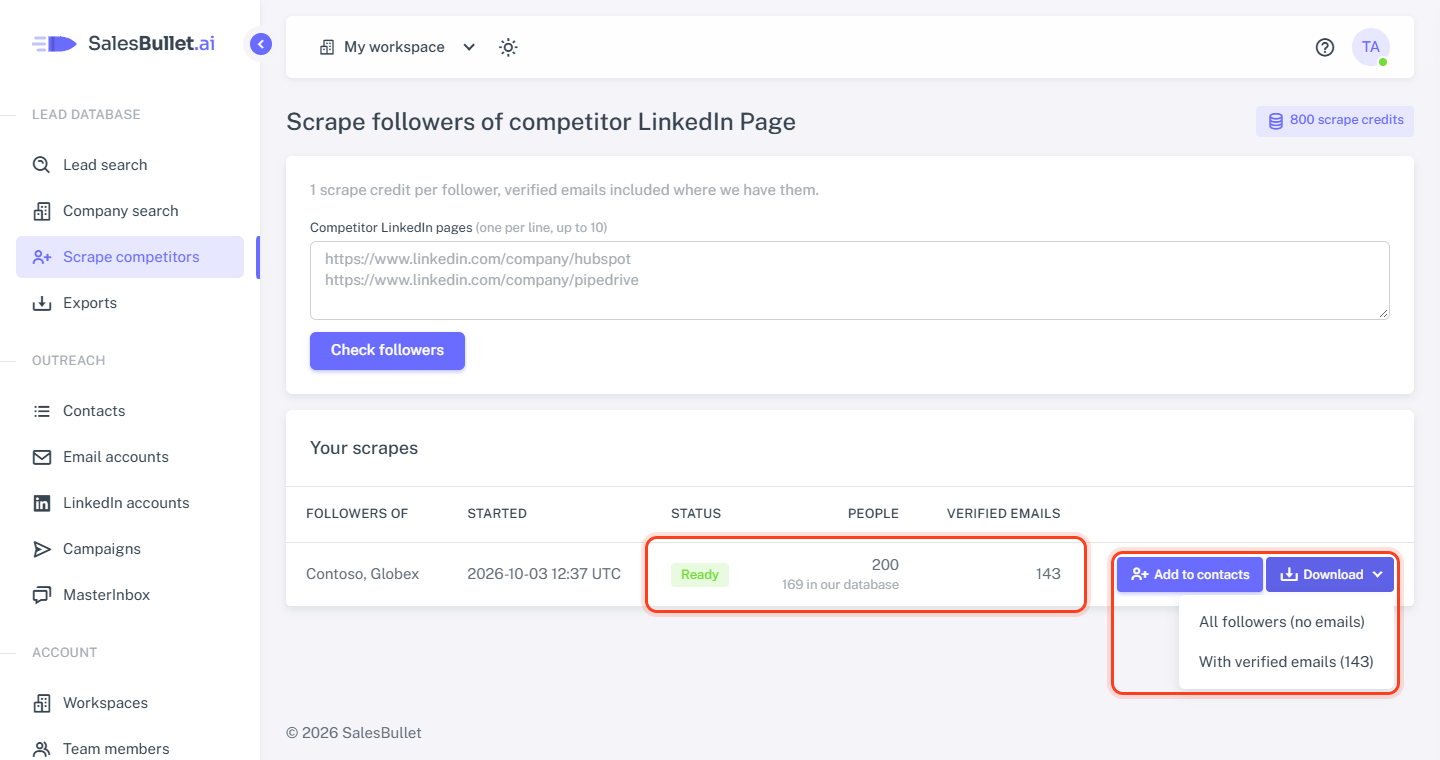The width and height of the screenshot is (1440, 760).
Task: Open Workspaces settings
Action: (130, 703)
